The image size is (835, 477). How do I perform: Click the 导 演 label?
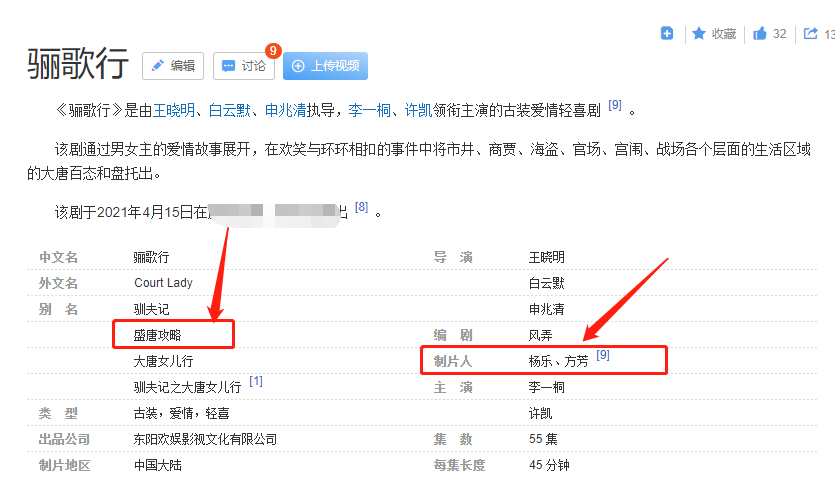pyautogui.click(x=453, y=258)
